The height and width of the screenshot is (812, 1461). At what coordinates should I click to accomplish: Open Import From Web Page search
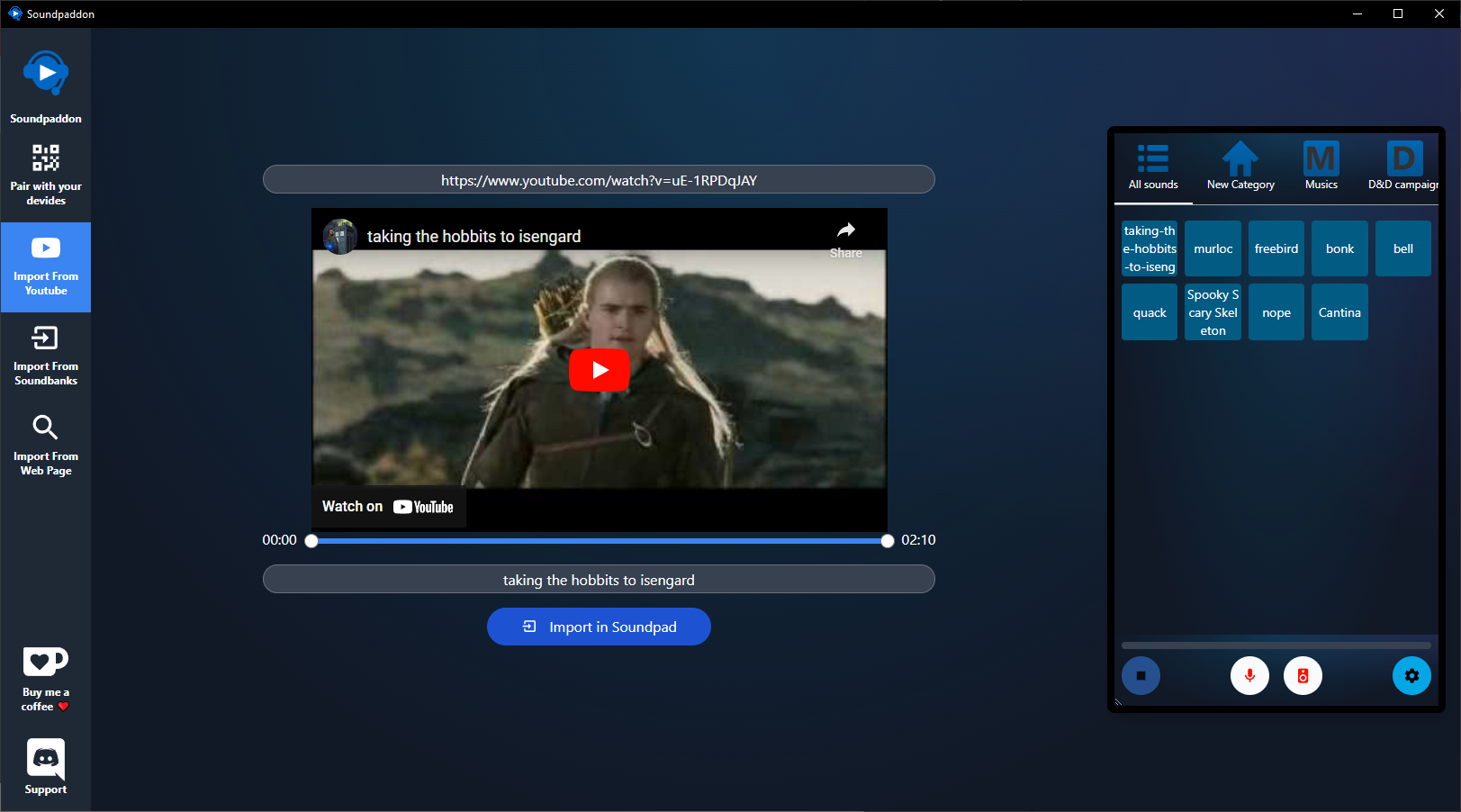[x=46, y=447]
